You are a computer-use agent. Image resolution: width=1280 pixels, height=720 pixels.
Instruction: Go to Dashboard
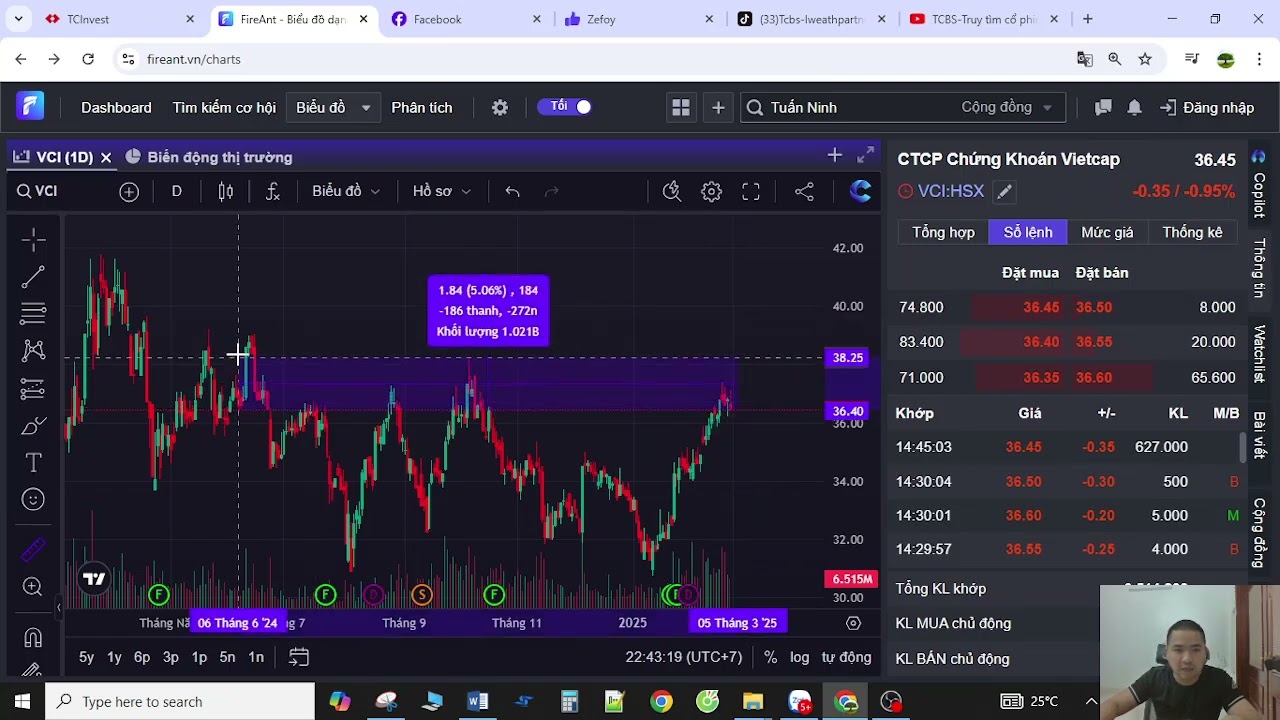tap(116, 107)
